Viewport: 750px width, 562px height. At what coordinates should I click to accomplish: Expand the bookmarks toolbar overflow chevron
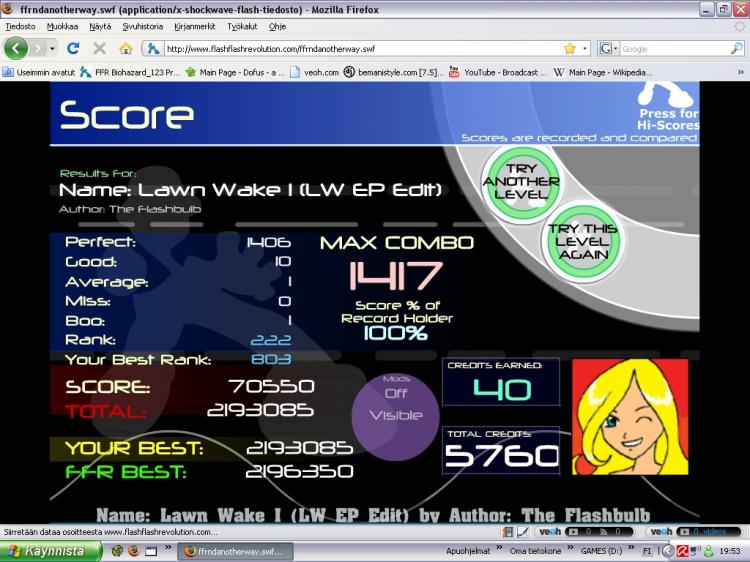click(x=740, y=72)
